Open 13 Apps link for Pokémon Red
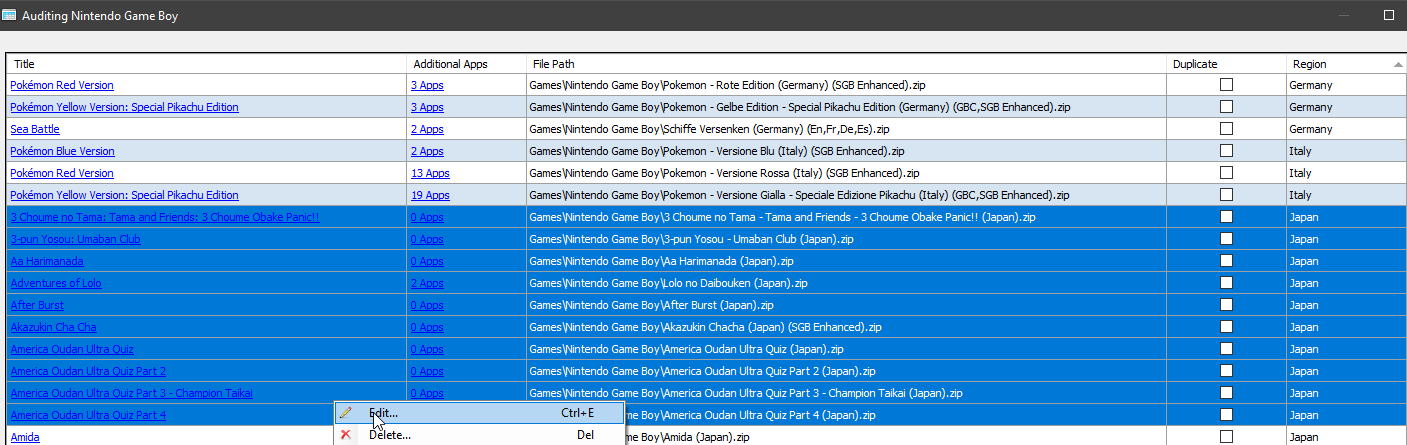This screenshot has height=445, width=1407. pos(430,173)
